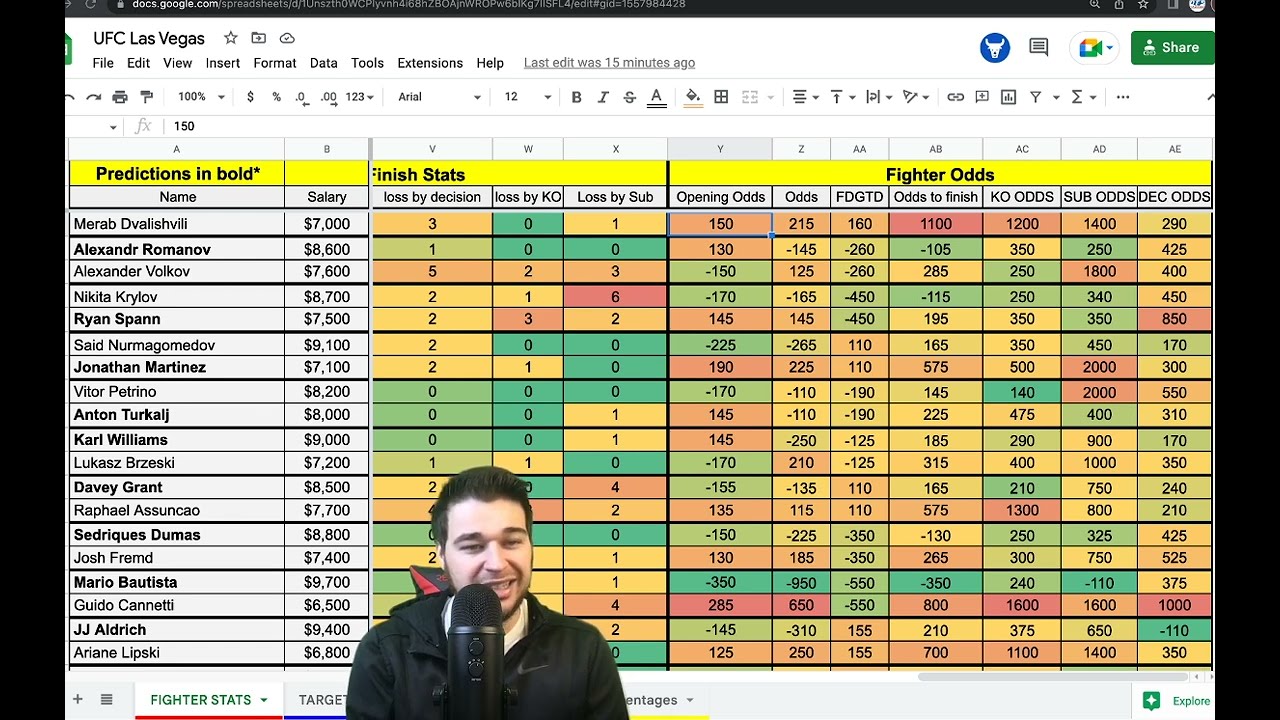Star the UFC Las Vegas document
Screen dimensions: 1280x720
click(230, 38)
